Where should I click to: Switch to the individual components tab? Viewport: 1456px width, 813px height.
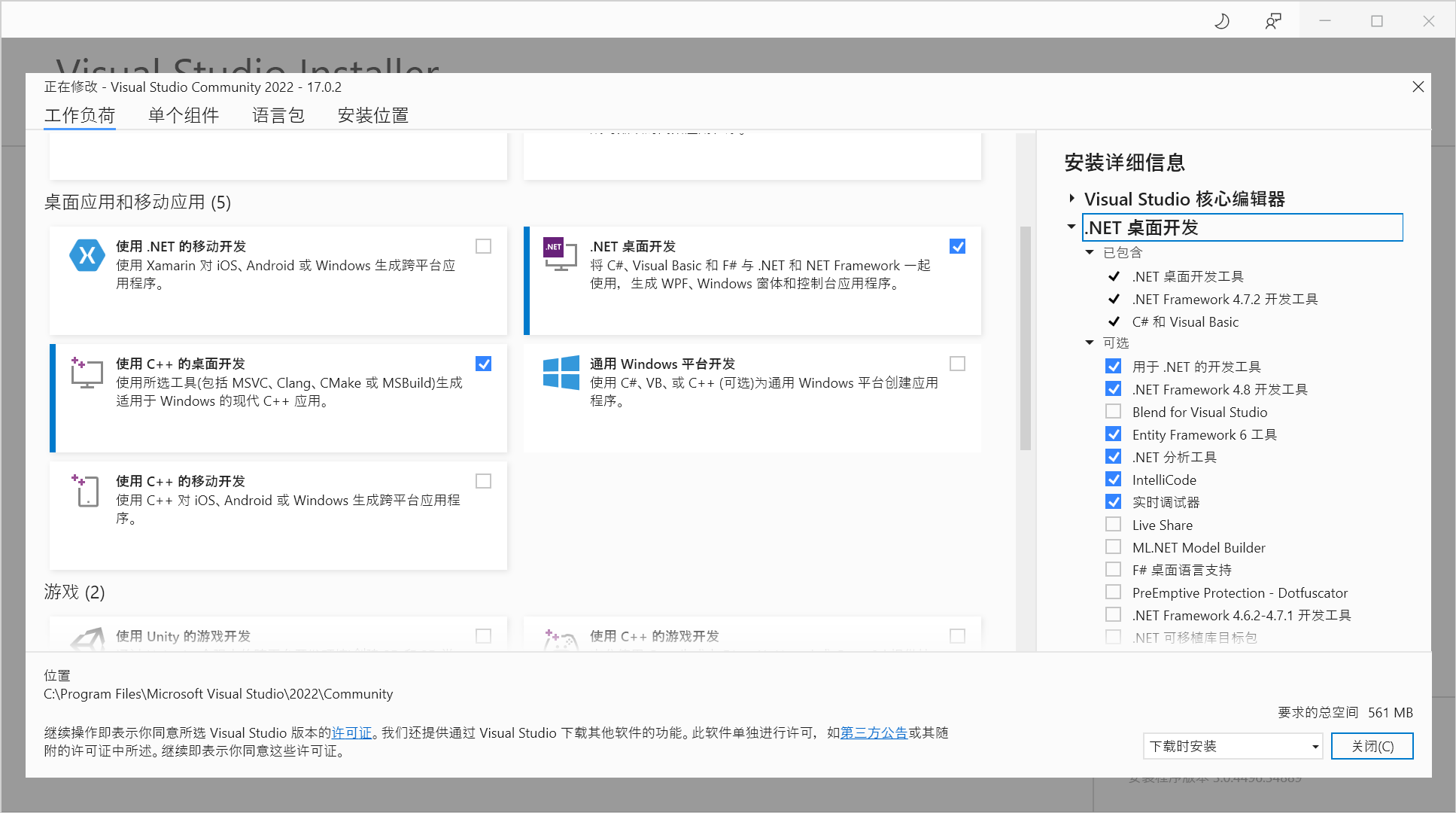(x=183, y=115)
